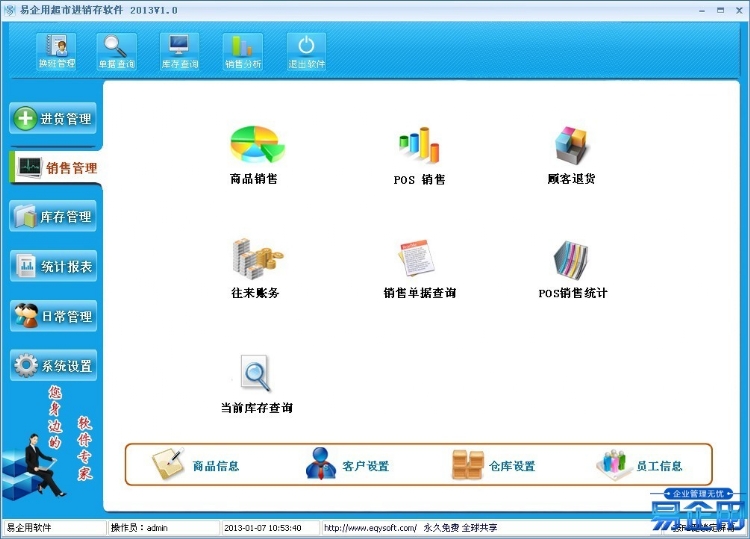Click the 员工信息 link text
Screen dimensions: 750x539
[659, 466]
